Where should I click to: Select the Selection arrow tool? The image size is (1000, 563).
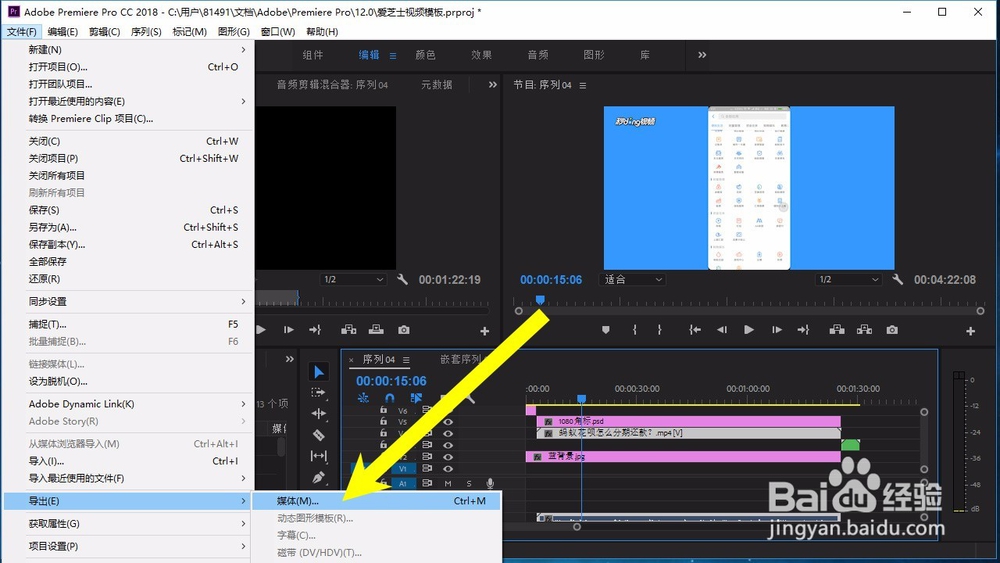coord(319,372)
